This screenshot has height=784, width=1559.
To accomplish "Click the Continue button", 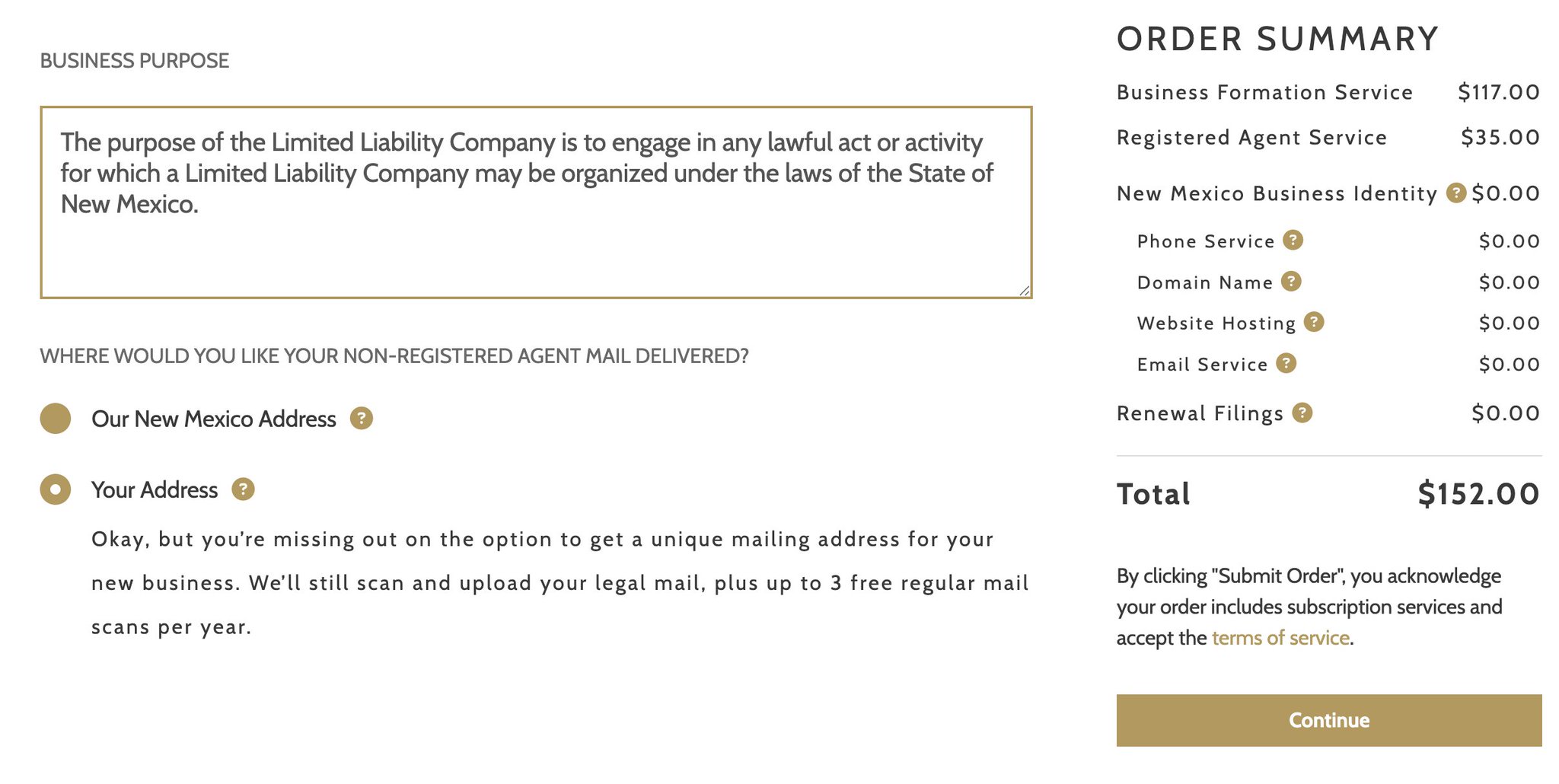I will [1329, 720].
